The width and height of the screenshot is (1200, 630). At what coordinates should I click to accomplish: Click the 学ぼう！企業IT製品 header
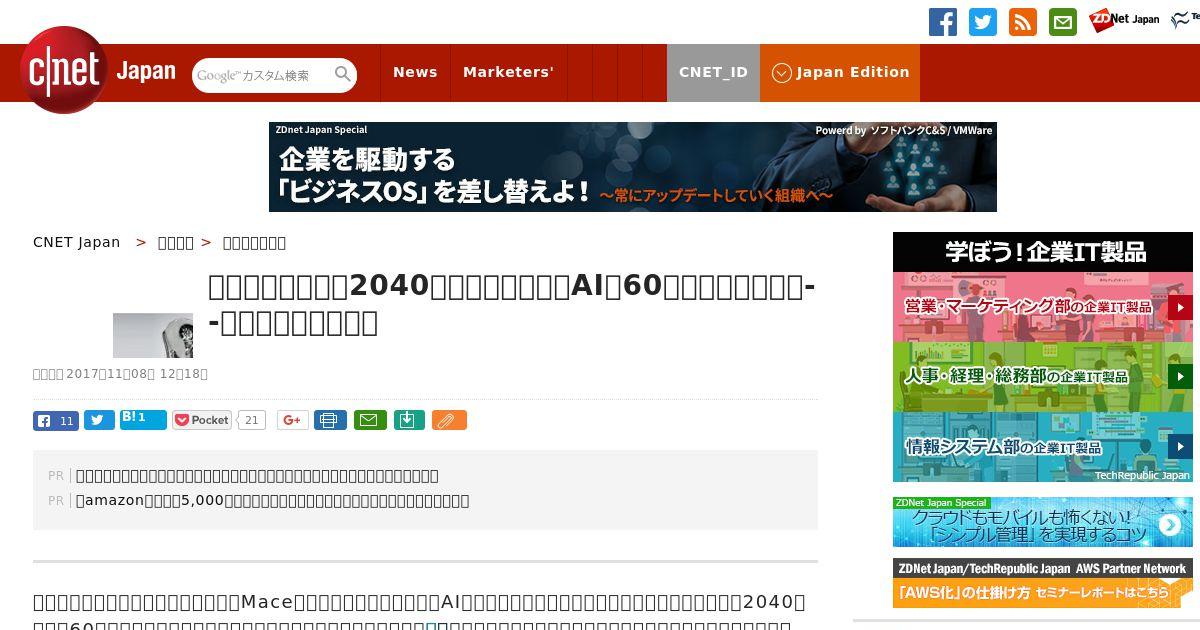click(1043, 252)
